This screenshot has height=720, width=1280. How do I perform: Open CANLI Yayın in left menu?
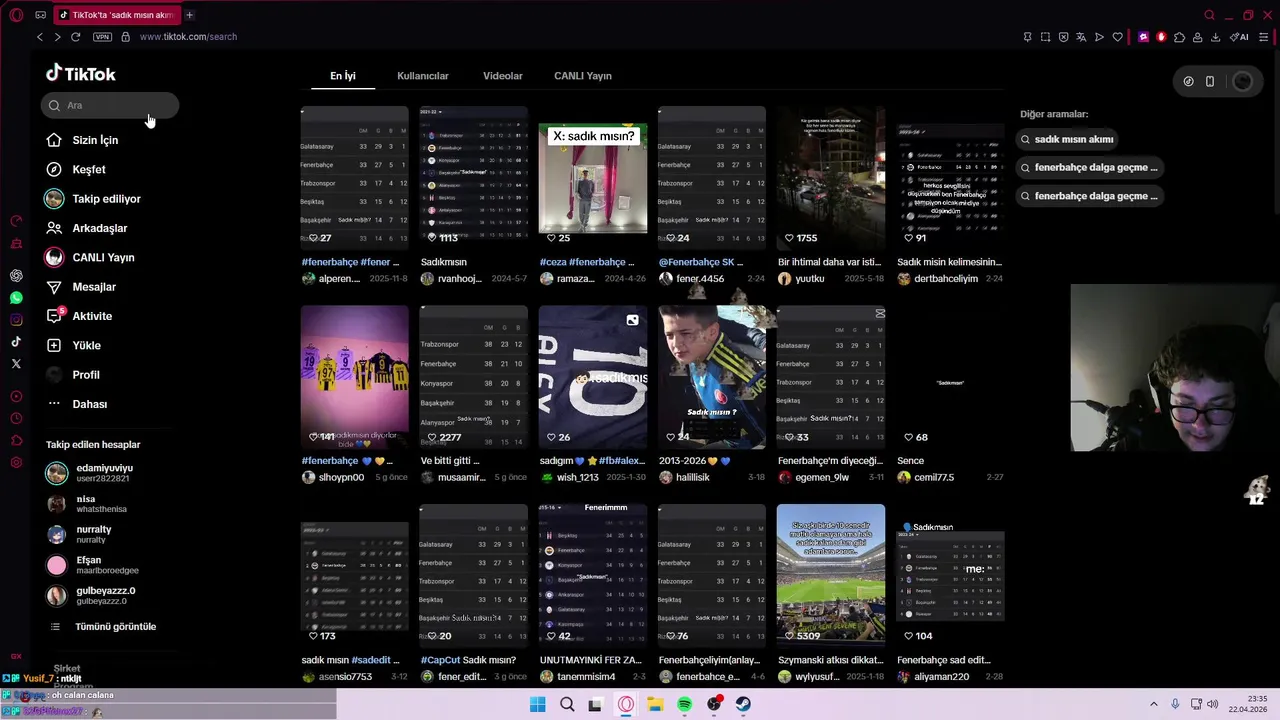tap(90, 257)
